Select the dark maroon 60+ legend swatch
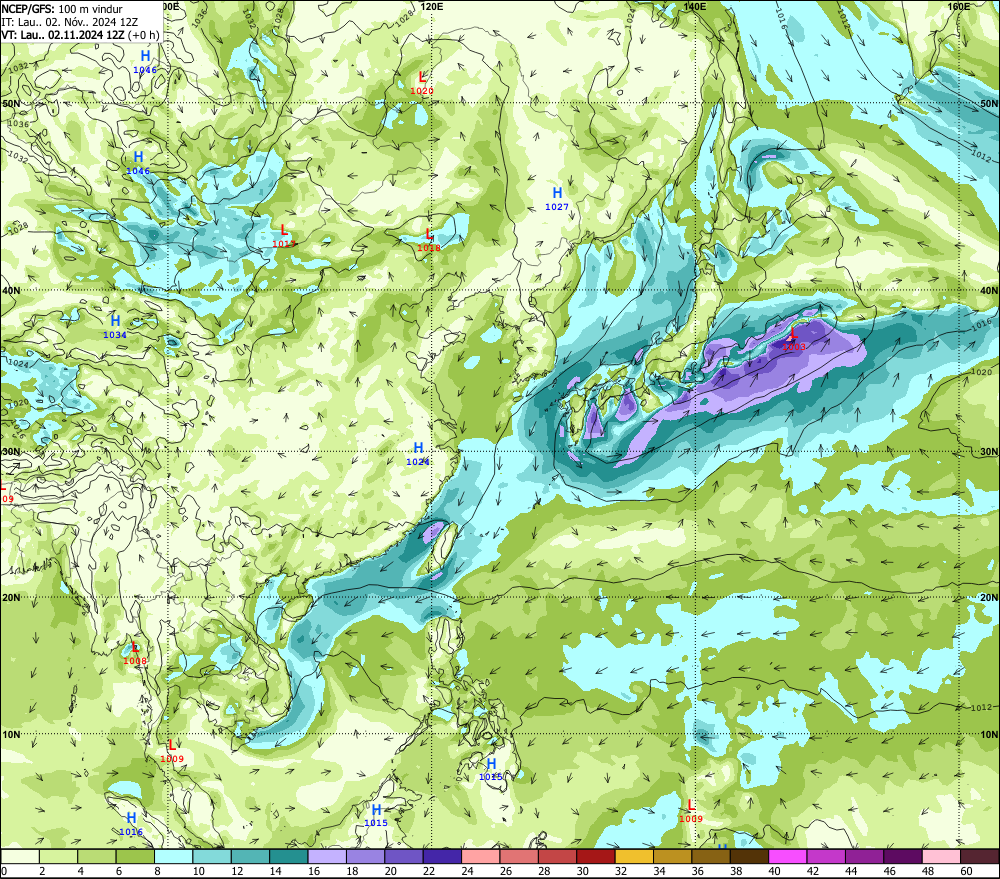 (x=980, y=856)
